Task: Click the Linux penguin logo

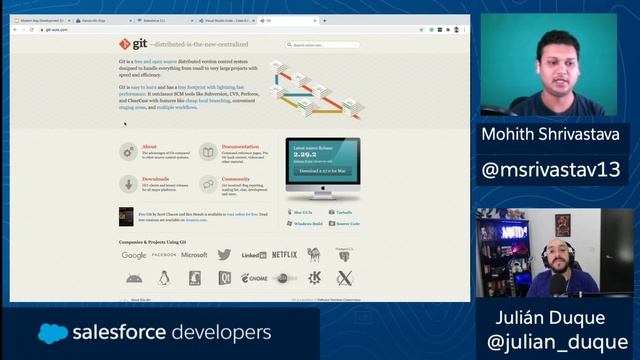Action: 164,278
